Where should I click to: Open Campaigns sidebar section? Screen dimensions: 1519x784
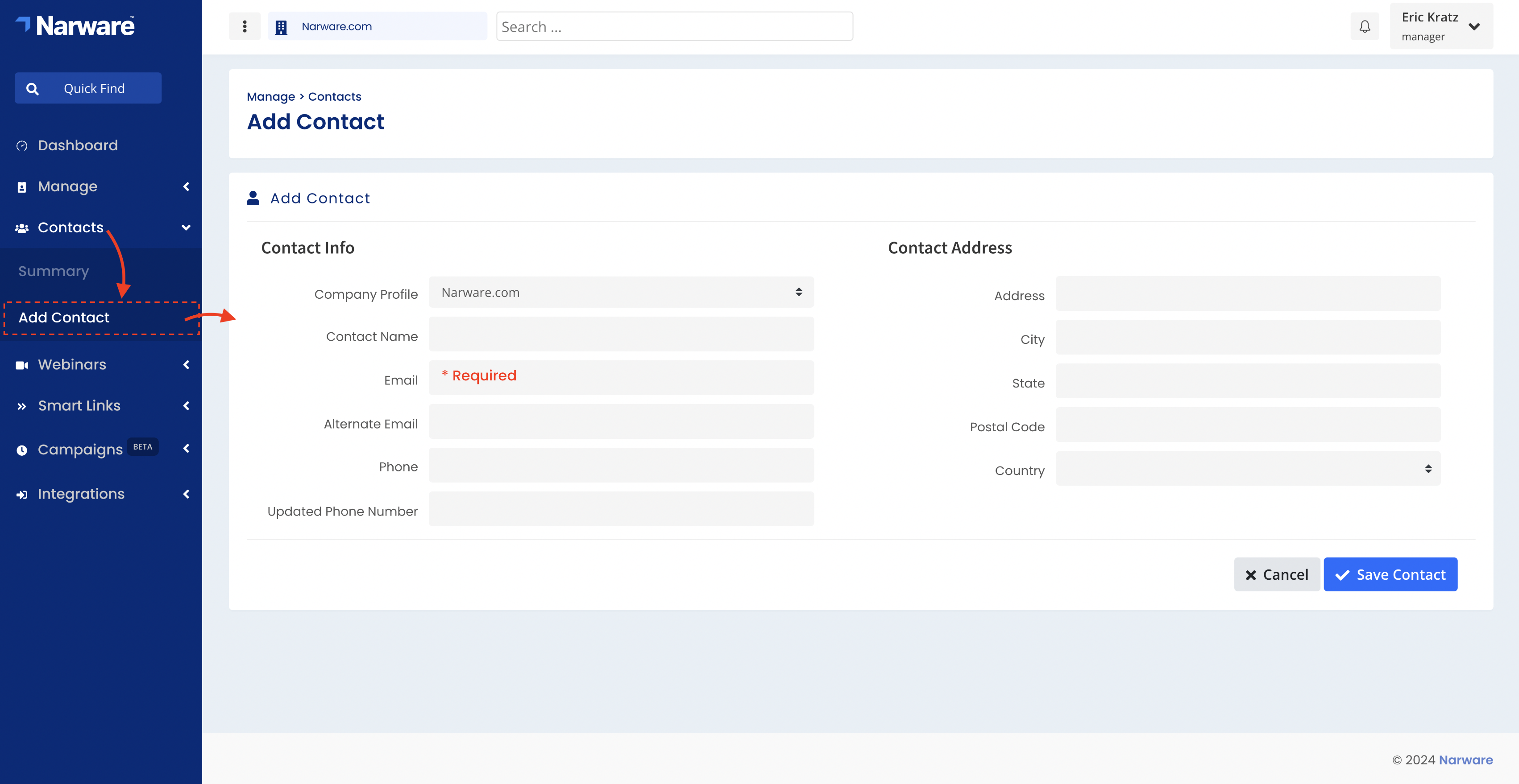(80, 449)
